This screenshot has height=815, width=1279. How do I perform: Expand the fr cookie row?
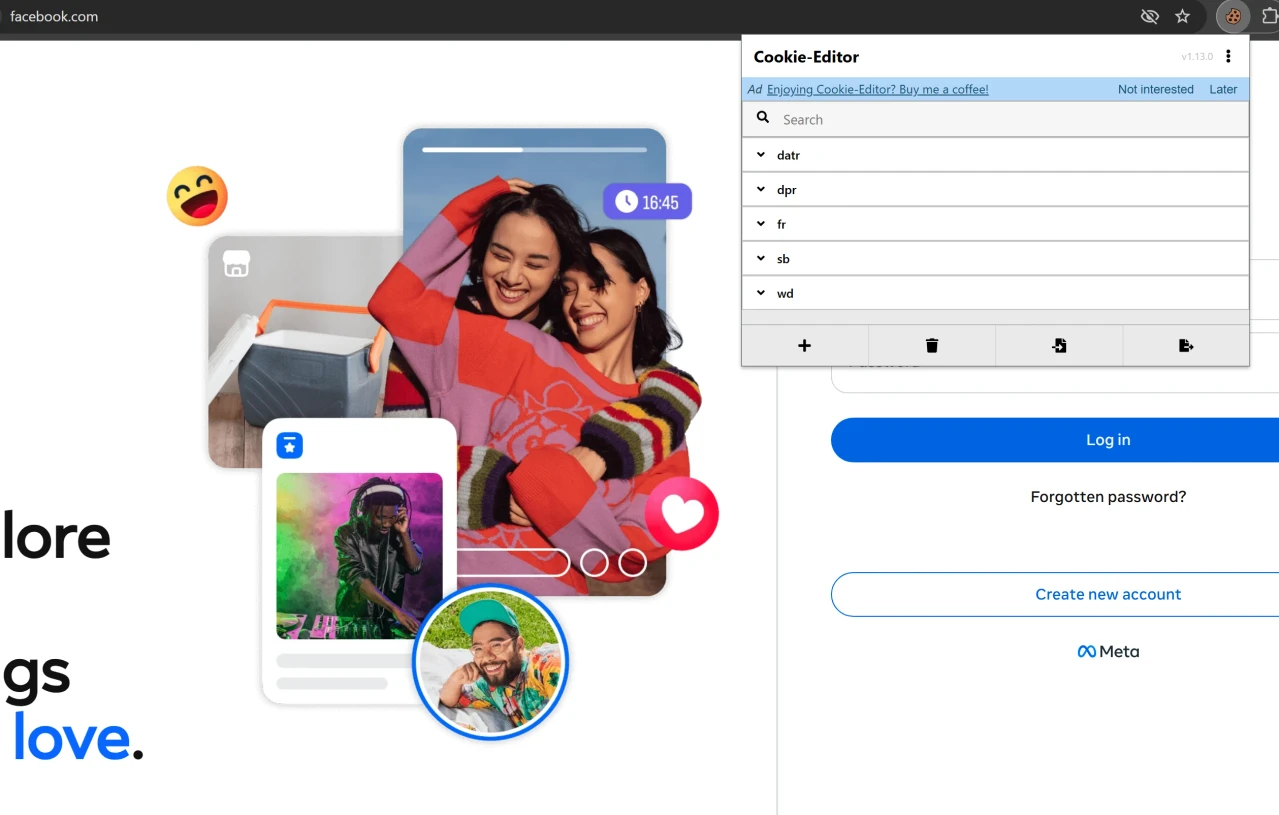pyautogui.click(x=995, y=224)
